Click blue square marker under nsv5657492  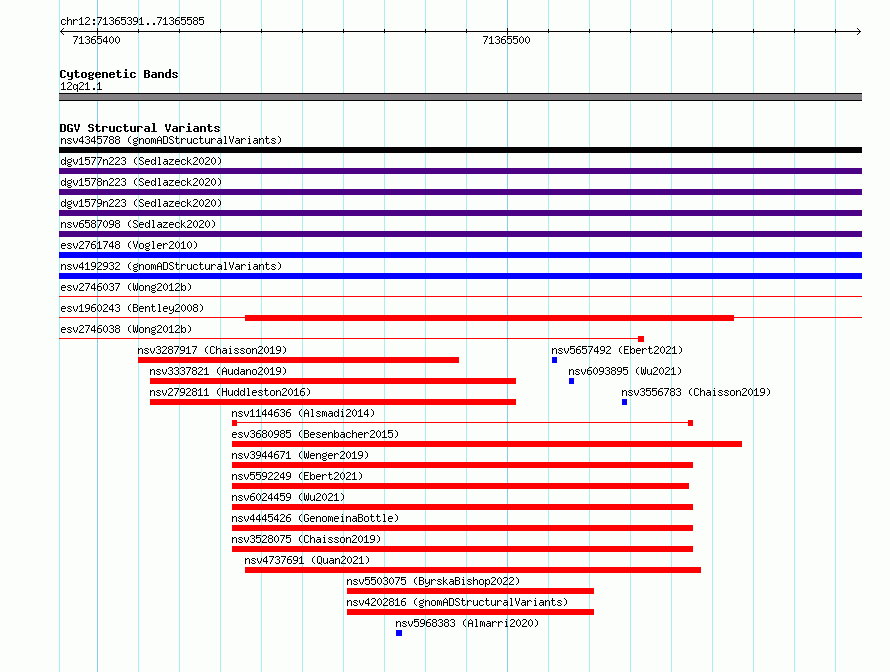point(555,360)
